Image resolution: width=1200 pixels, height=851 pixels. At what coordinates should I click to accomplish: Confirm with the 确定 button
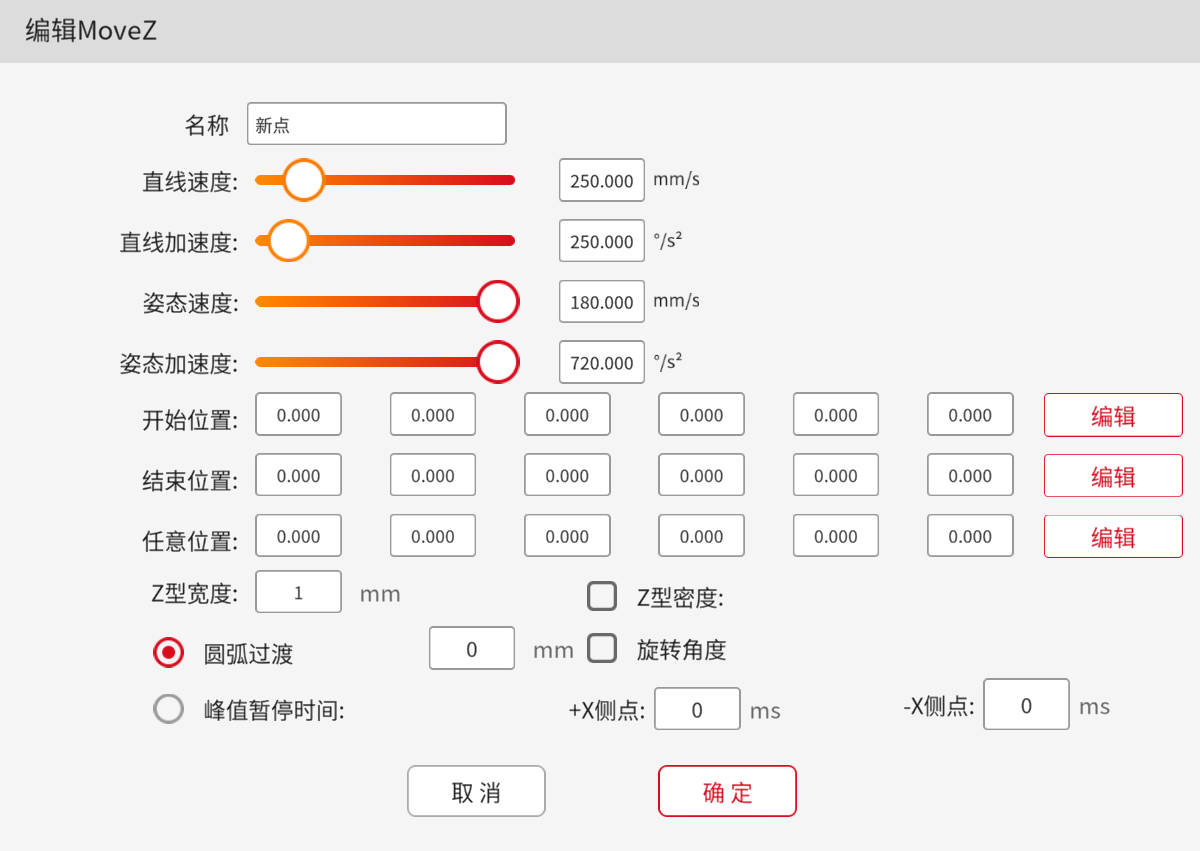pyautogui.click(x=727, y=792)
